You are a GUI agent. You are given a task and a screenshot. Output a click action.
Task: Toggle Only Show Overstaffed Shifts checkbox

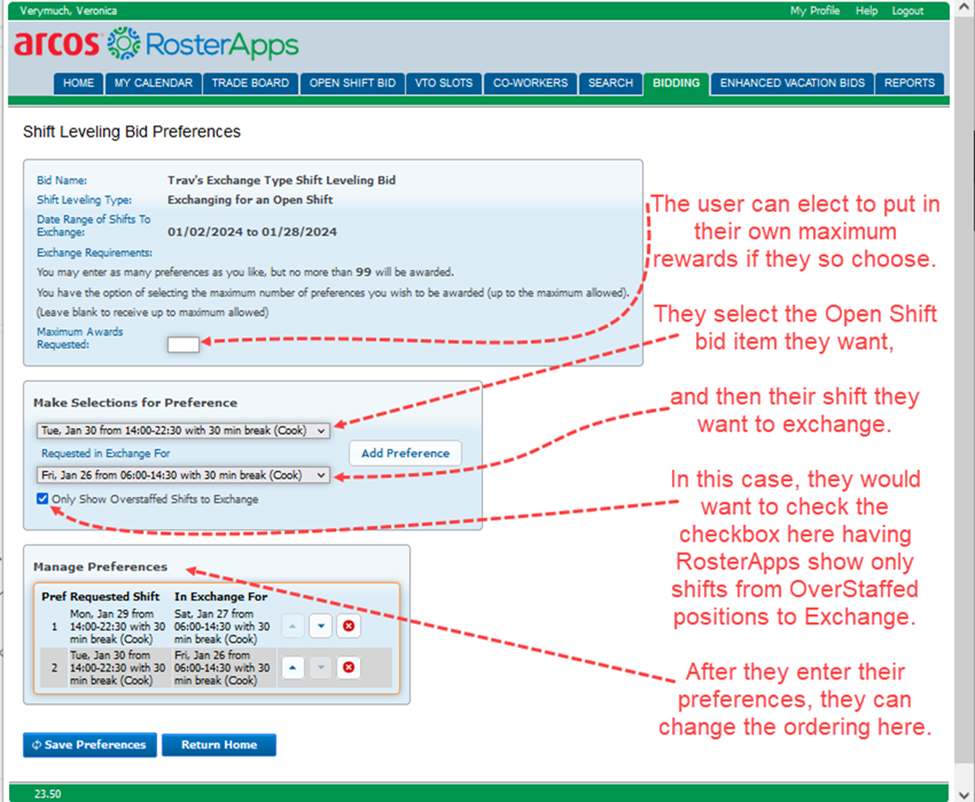point(42,499)
